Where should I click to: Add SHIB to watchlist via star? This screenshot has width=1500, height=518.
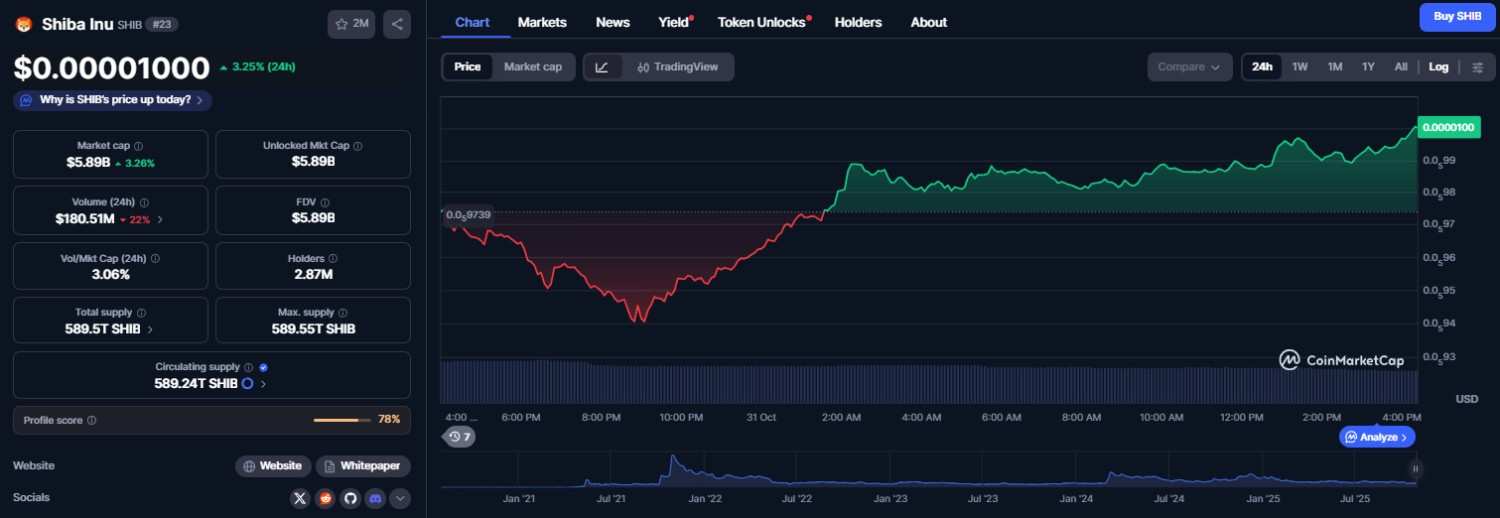[351, 24]
